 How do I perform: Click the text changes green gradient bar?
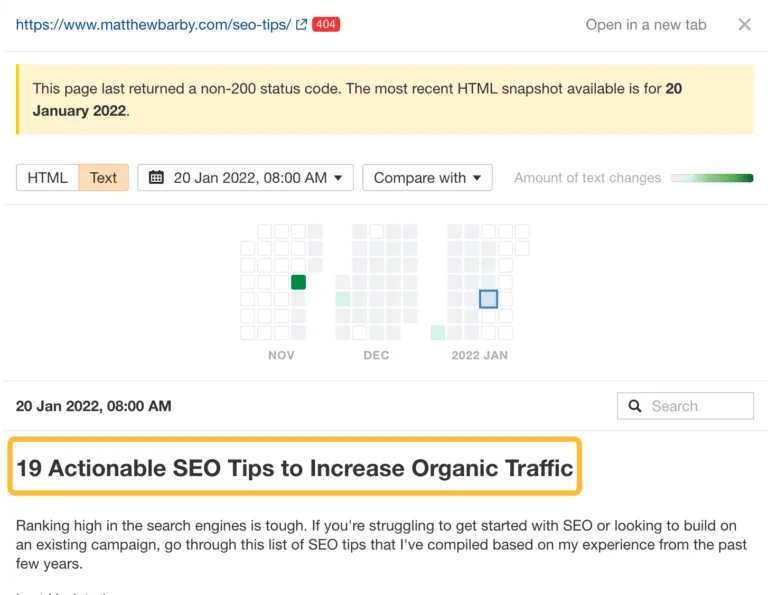pos(712,178)
